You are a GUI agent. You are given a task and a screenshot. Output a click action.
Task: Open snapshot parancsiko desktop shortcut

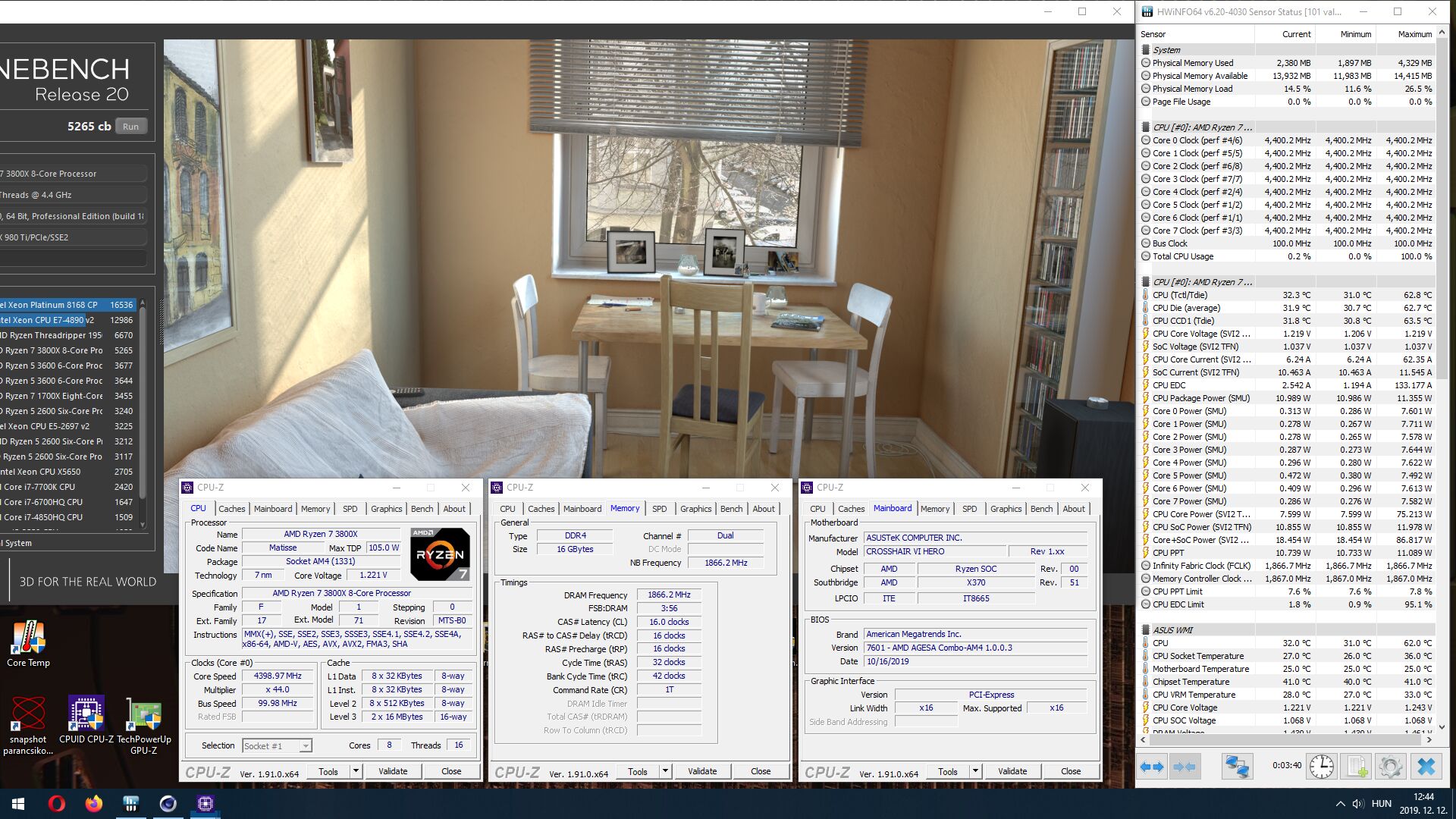point(28,726)
